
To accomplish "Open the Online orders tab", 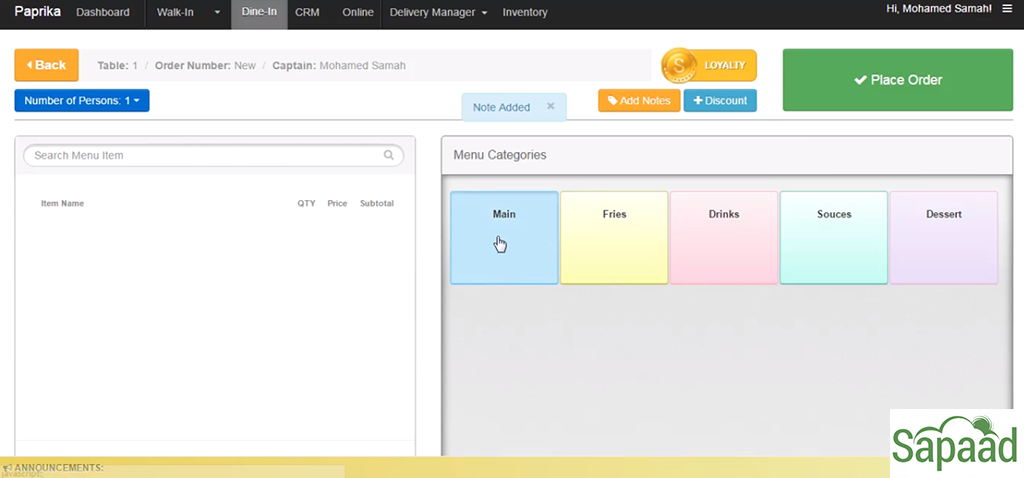I will [x=358, y=13].
